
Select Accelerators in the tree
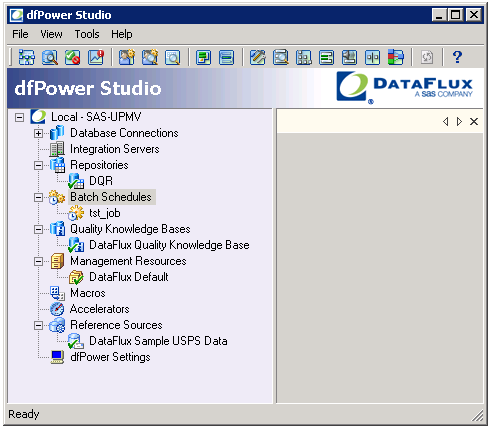pos(99,309)
